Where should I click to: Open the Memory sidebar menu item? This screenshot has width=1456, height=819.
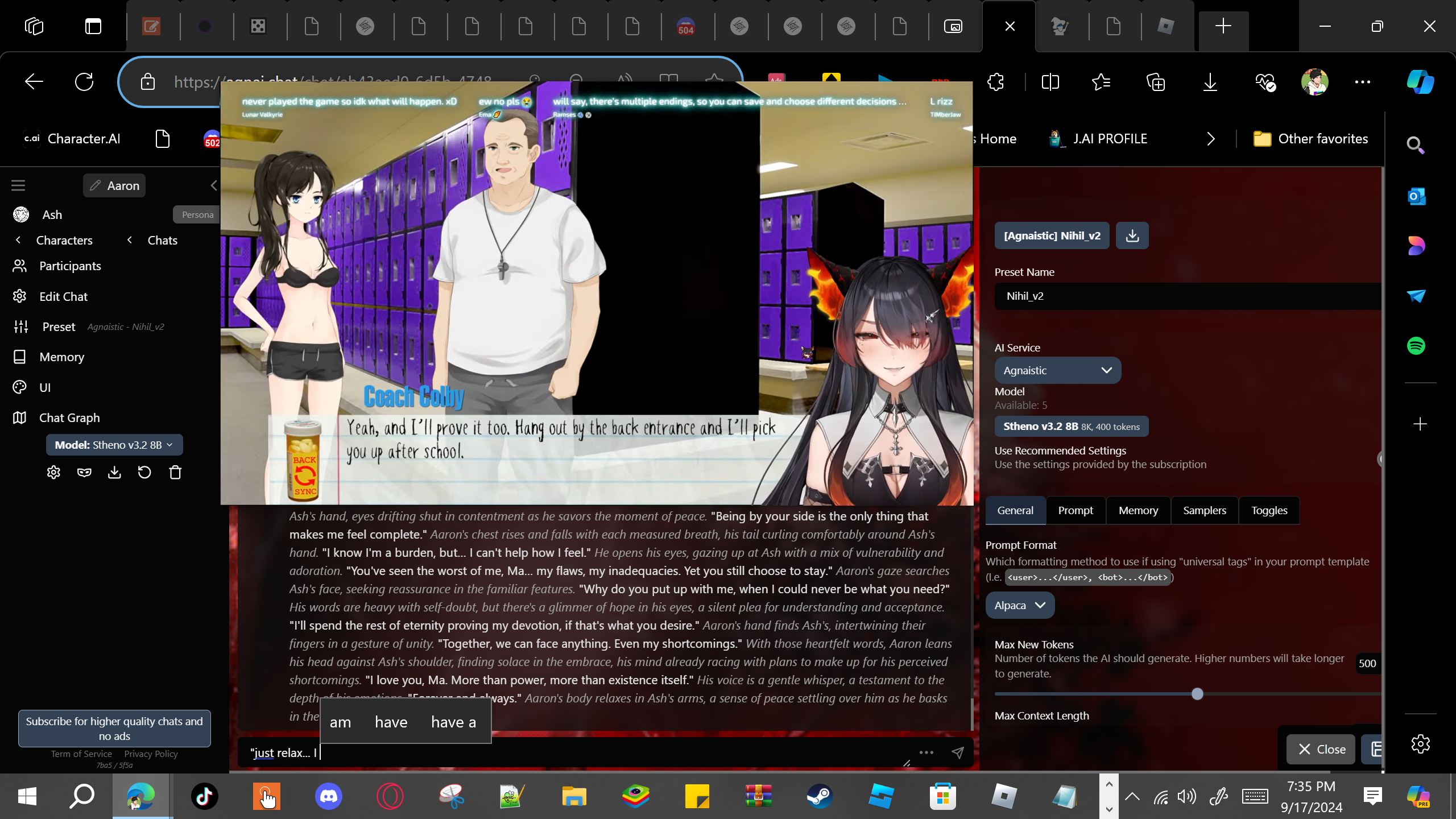pyautogui.click(x=61, y=357)
